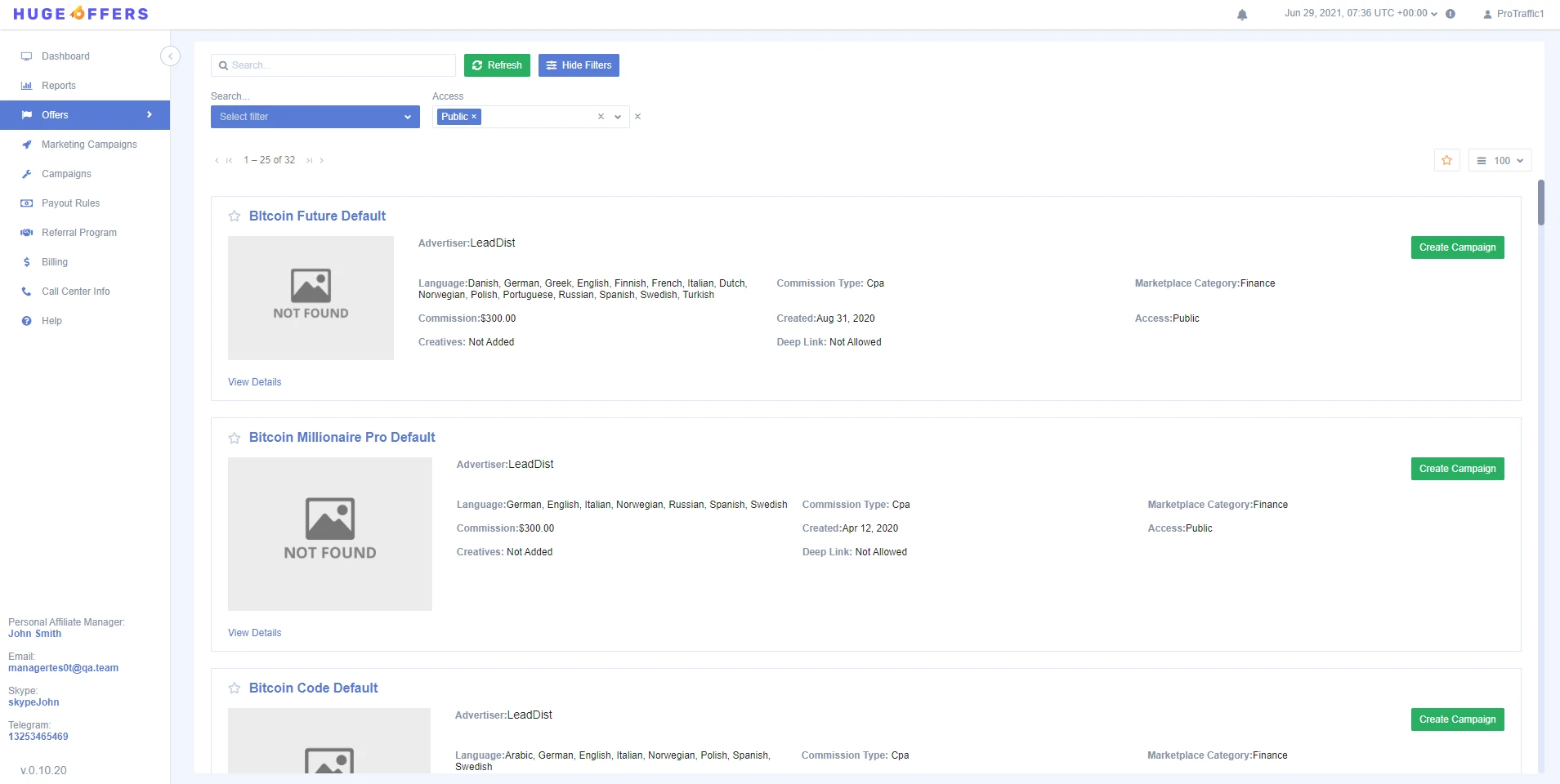The height and width of the screenshot is (784, 1560).
Task: Create Campaign for Bitcoin Millionaire Pro
Action: tap(1457, 469)
